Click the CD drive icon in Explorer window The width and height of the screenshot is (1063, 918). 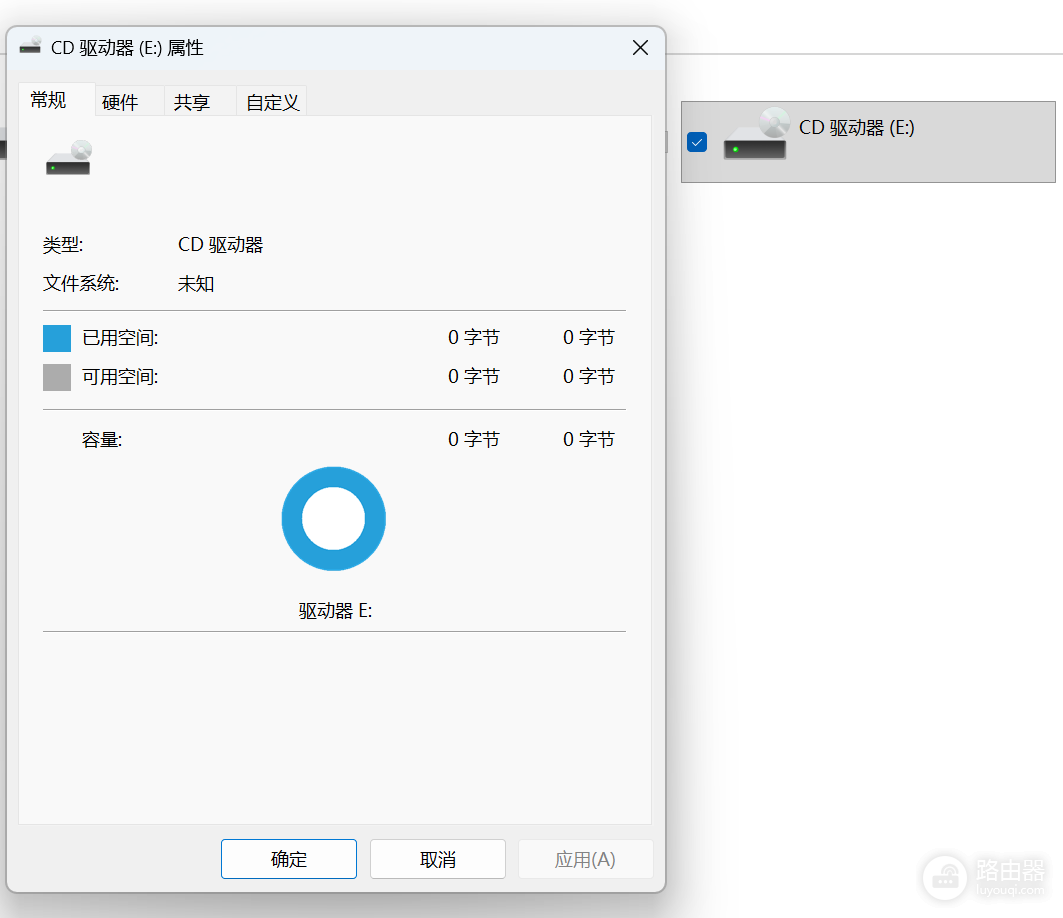[x=757, y=134]
